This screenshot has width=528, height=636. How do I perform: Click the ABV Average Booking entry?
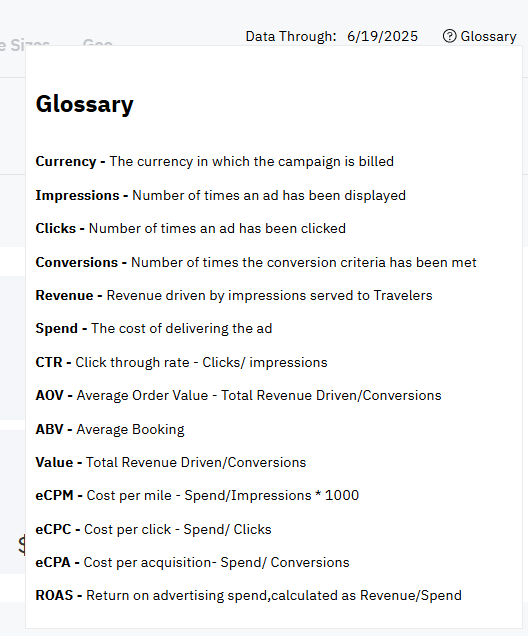coord(110,429)
